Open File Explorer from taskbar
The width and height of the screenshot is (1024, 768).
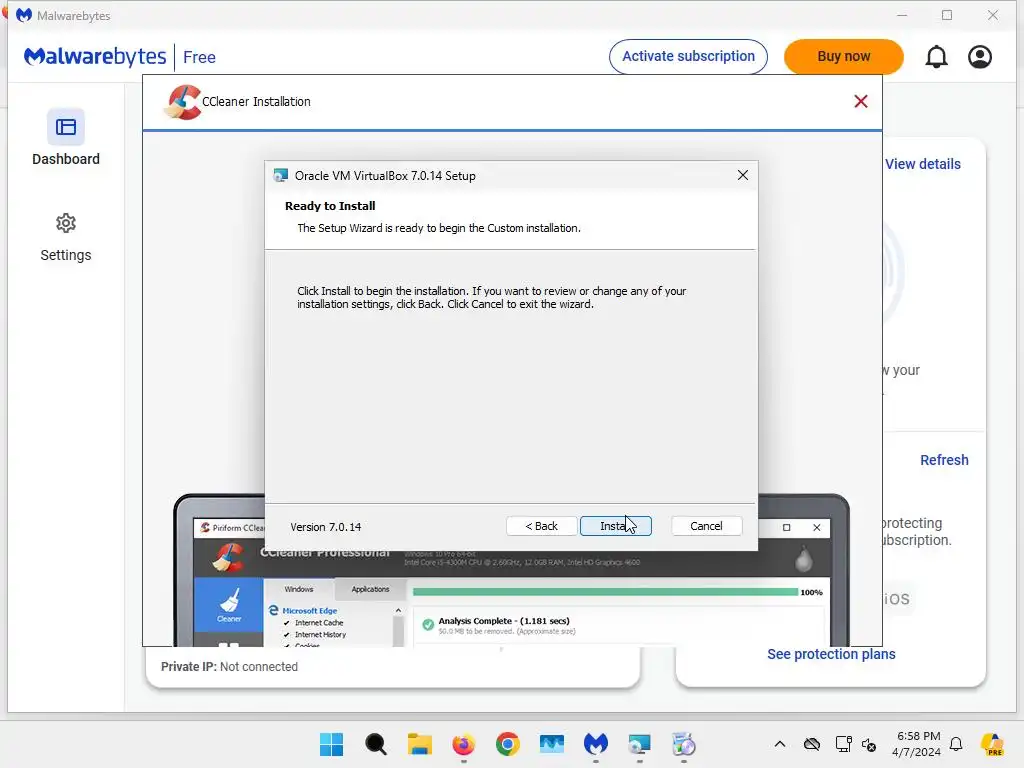419,744
